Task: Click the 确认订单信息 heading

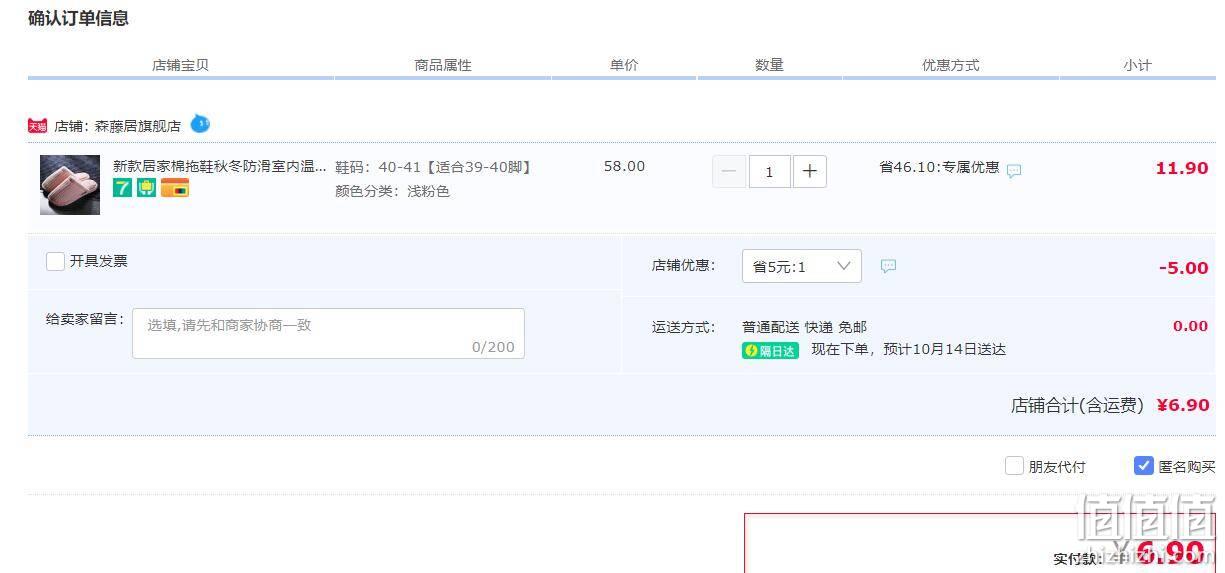Action: click(x=78, y=18)
